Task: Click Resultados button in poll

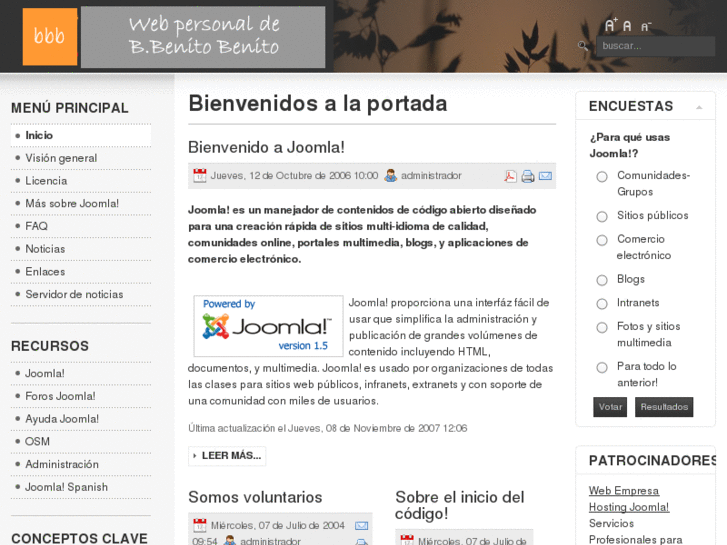Action: 664,407
